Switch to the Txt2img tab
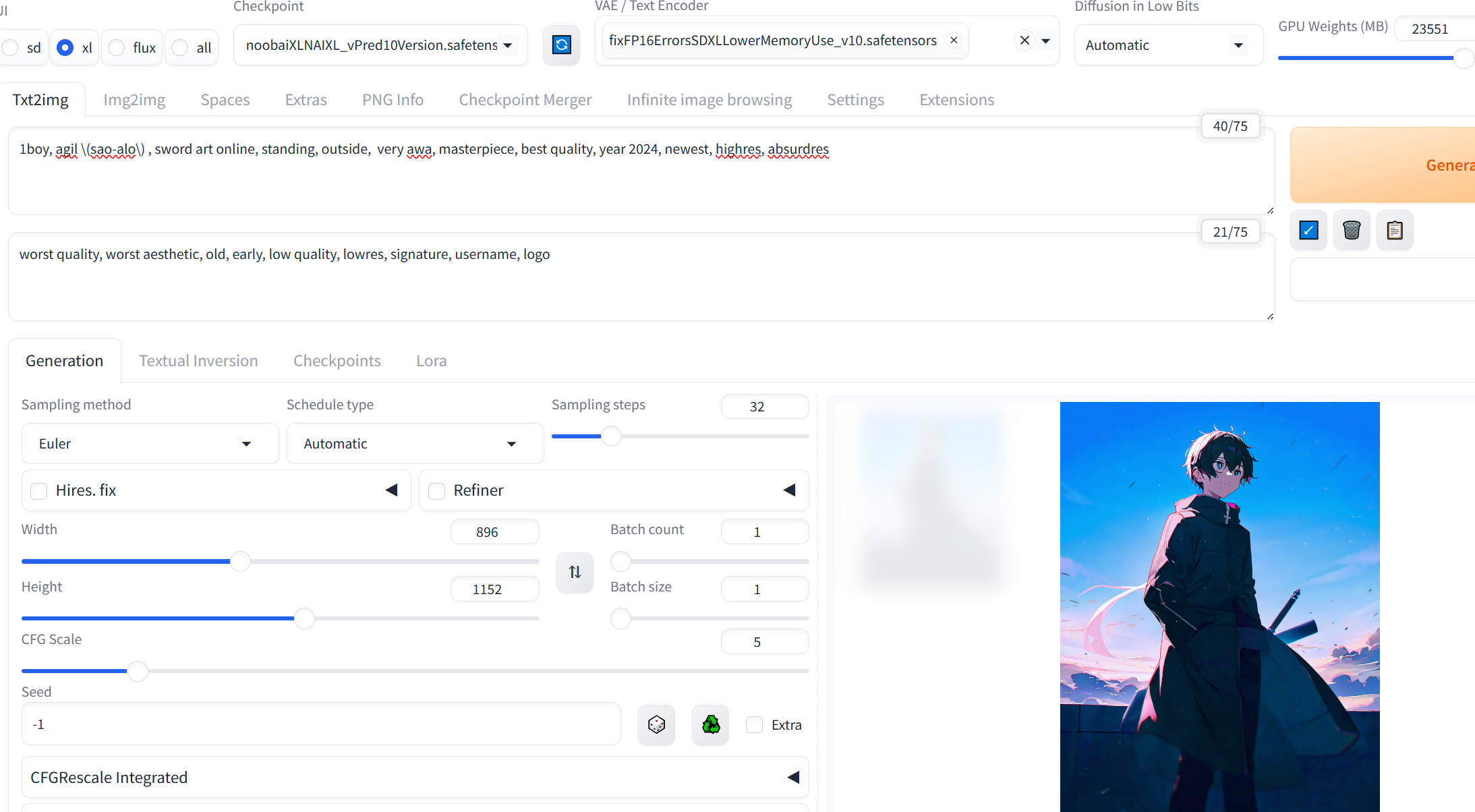 click(x=40, y=100)
